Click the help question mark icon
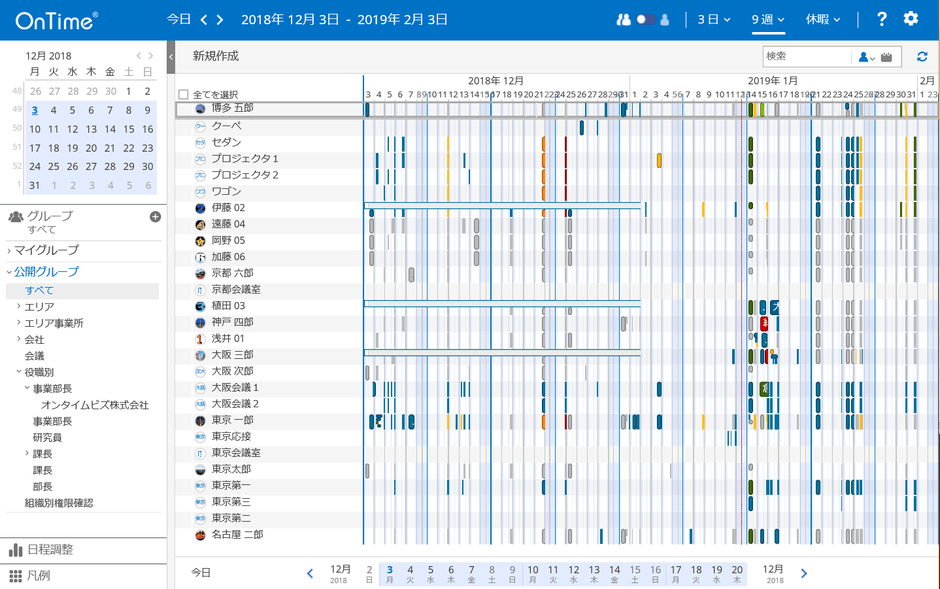Viewport: 940px width, 589px height. 881,17
